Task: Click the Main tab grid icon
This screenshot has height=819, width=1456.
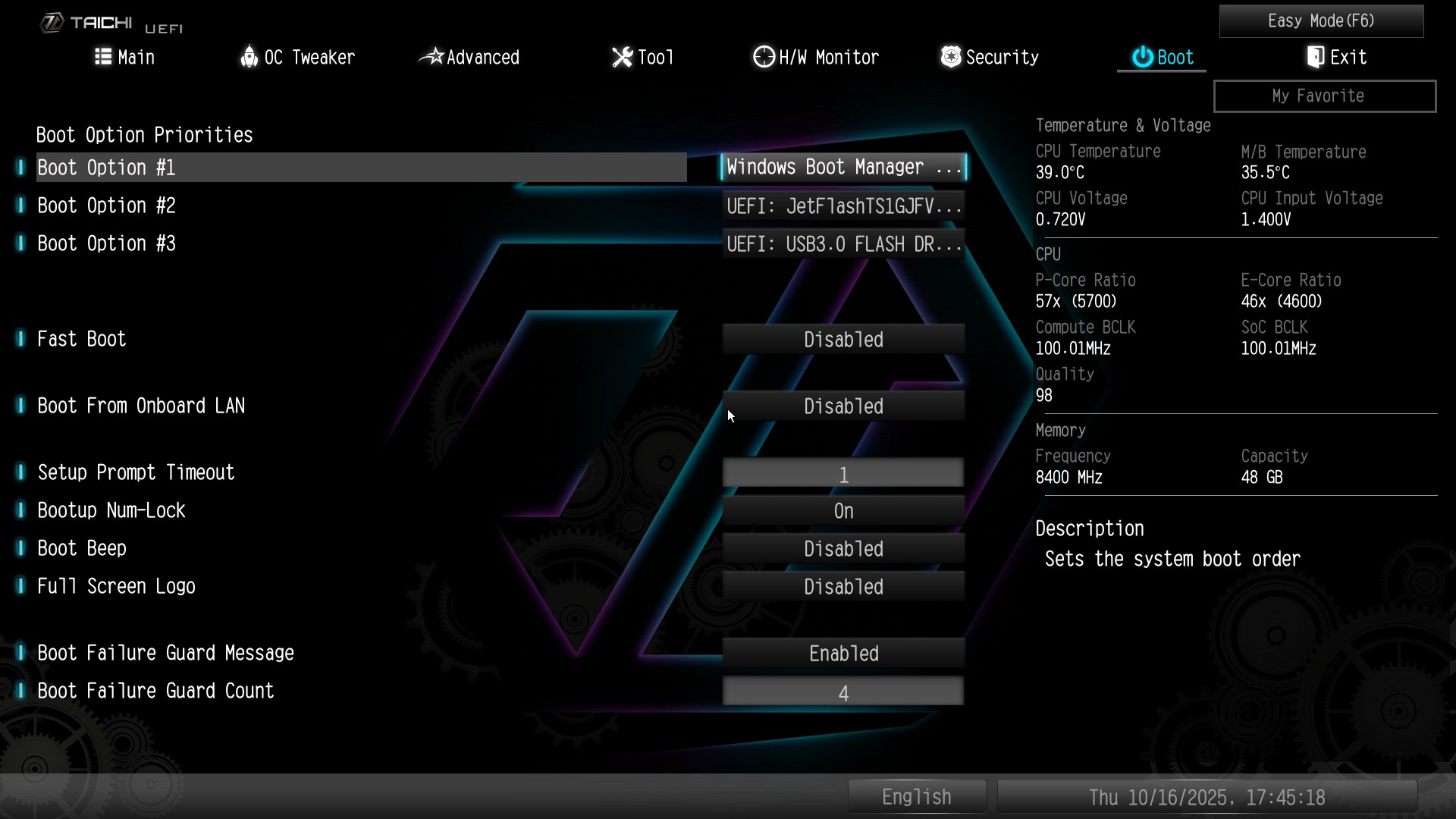Action: (103, 57)
